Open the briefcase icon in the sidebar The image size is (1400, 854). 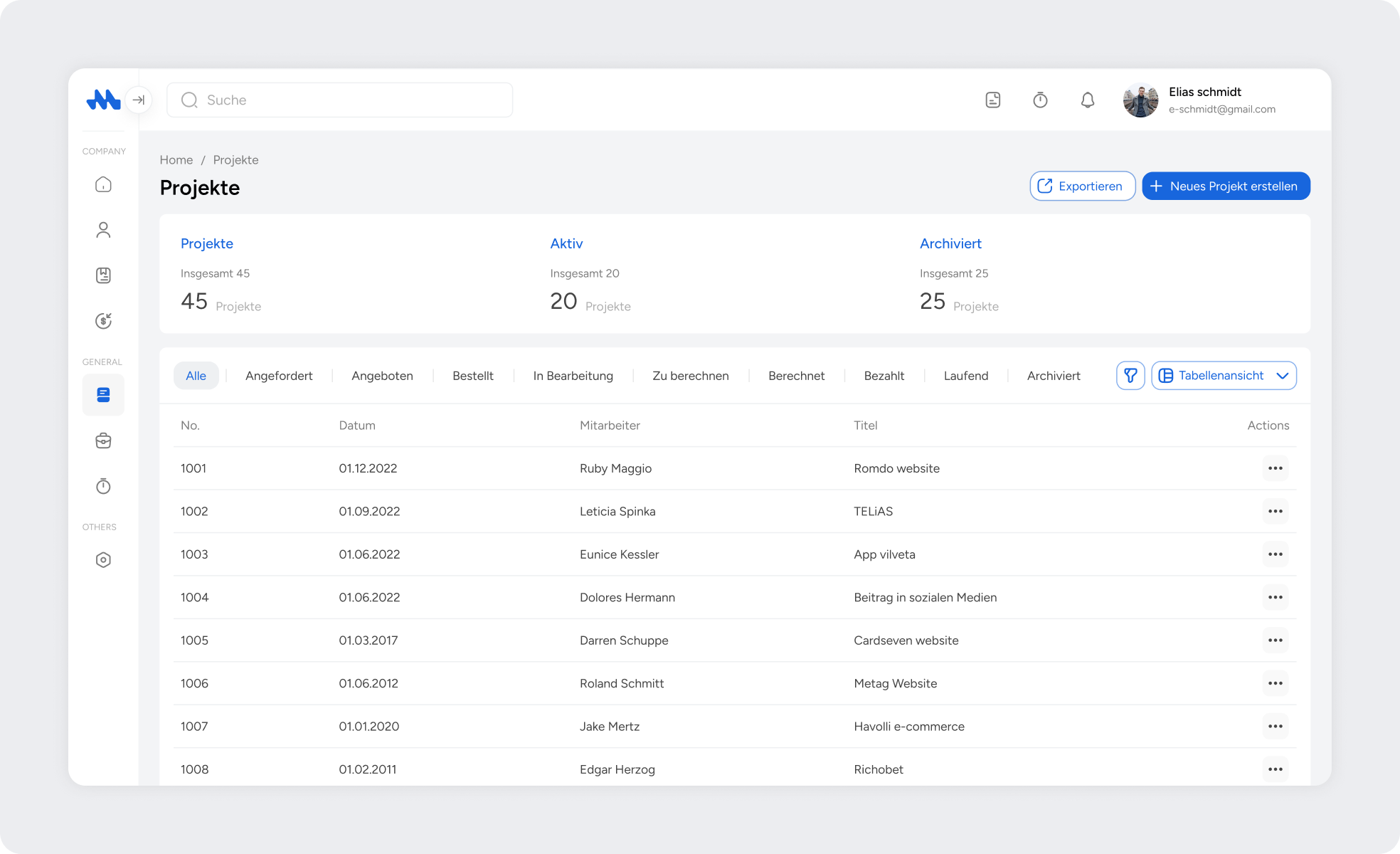pos(103,441)
